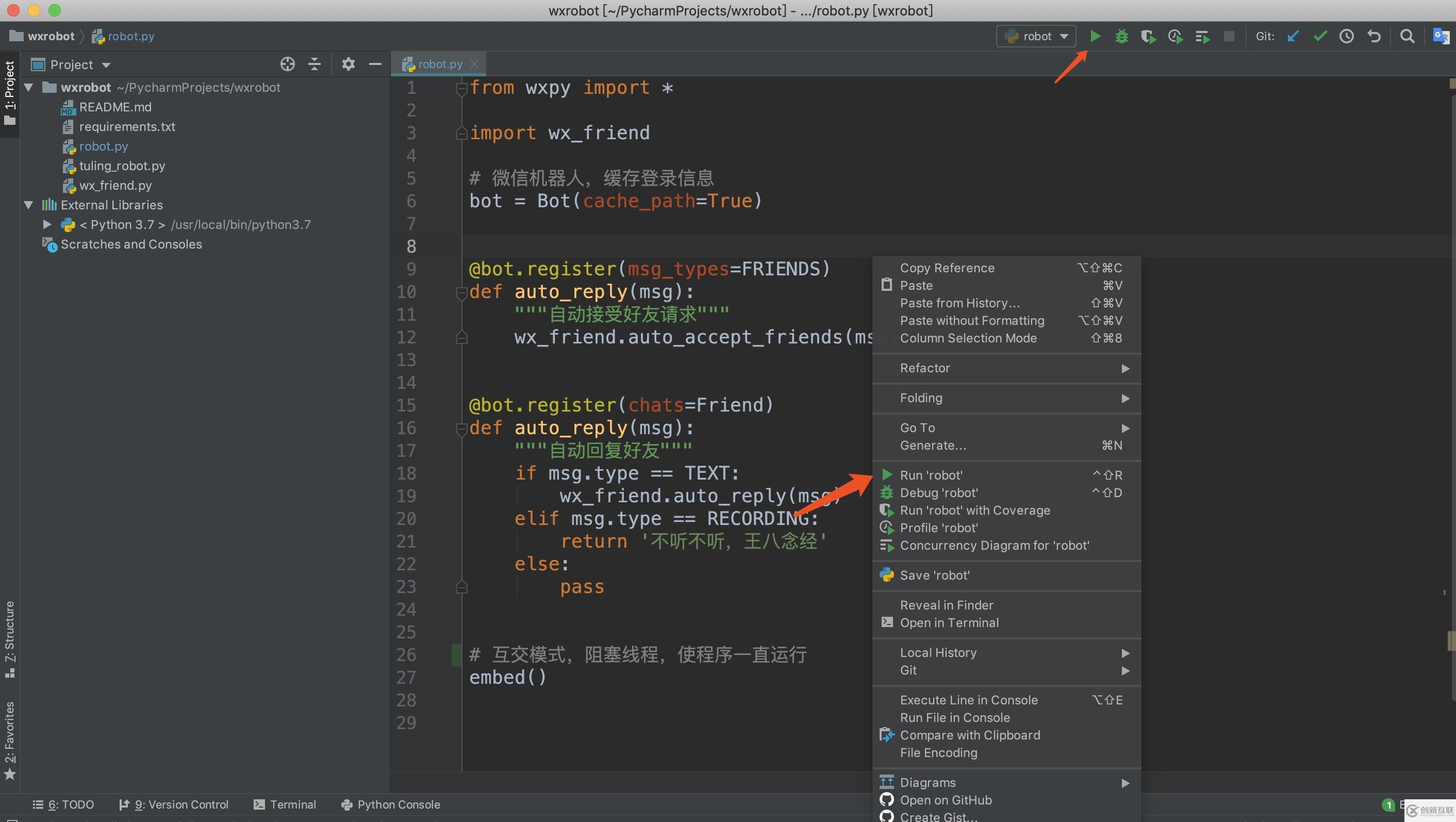Click the green Run button in toolbar

click(1095, 36)
